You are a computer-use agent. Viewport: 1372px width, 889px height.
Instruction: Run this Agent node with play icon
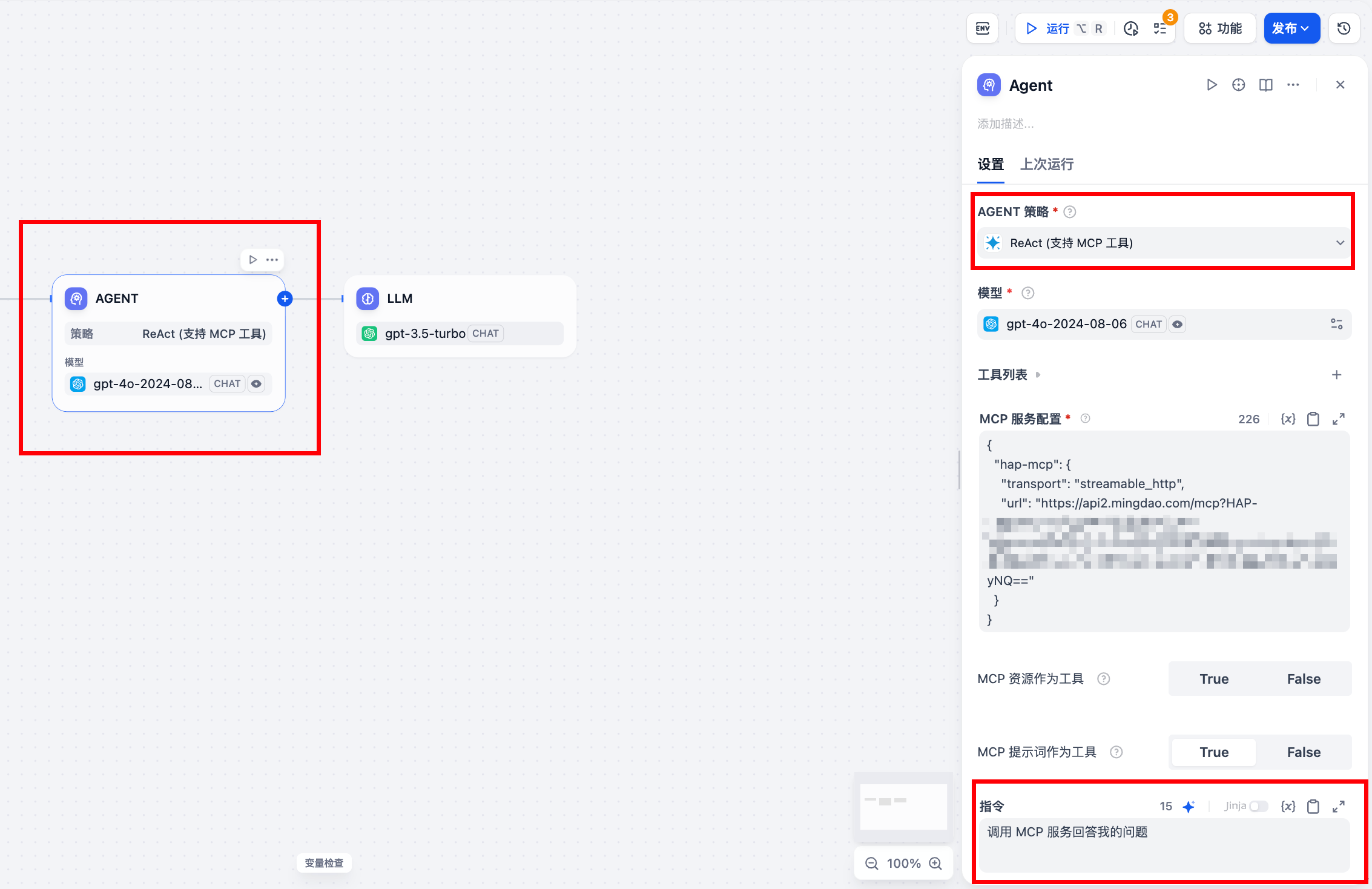(x=1211, y=85)
